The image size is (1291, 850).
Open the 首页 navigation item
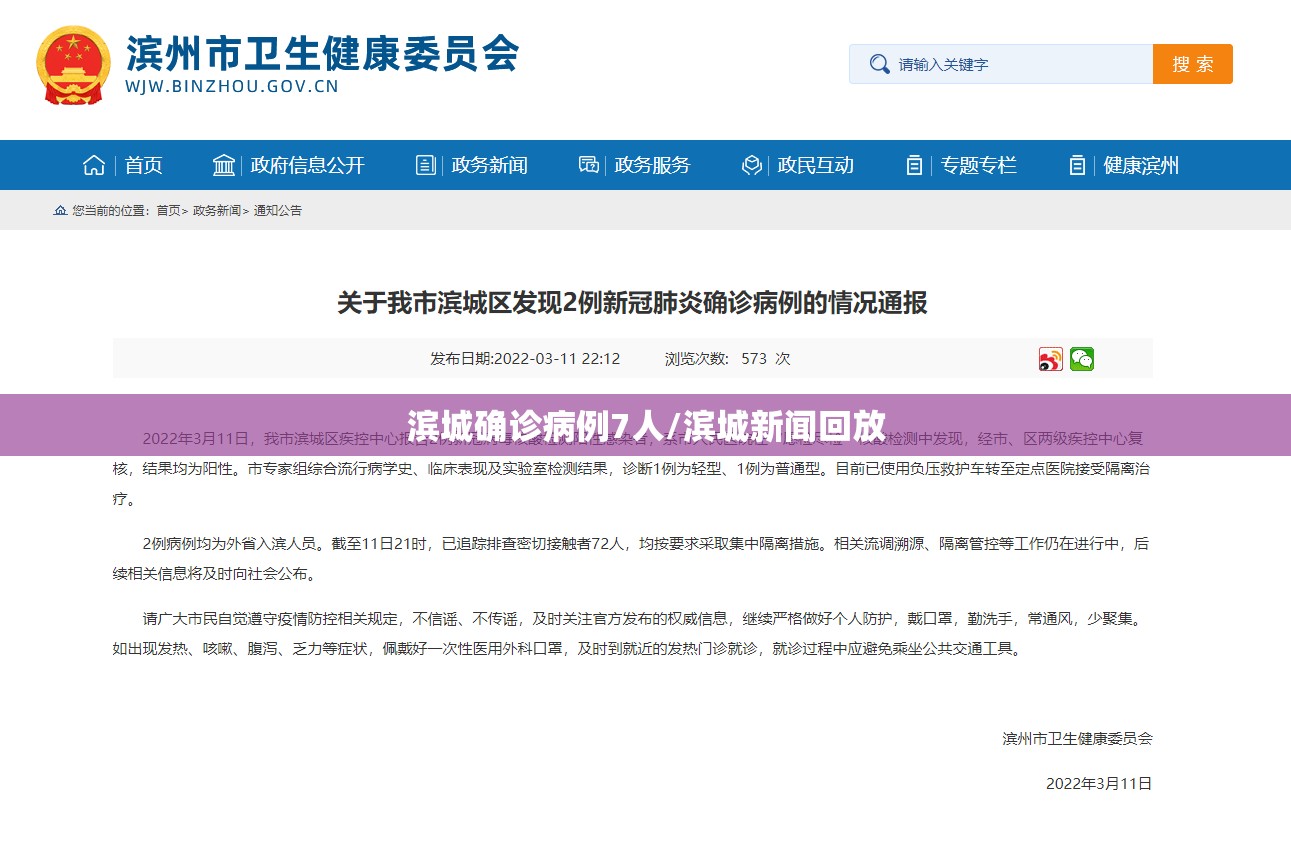pos(122,165)
